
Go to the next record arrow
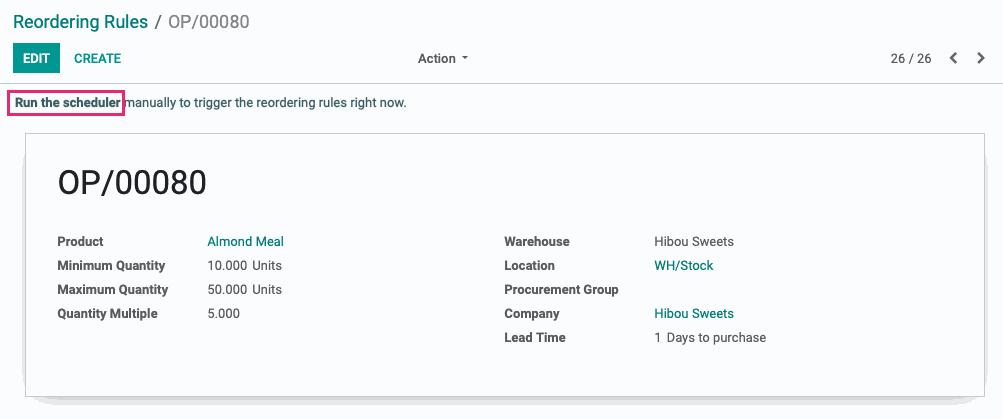(x=981, y=58)
